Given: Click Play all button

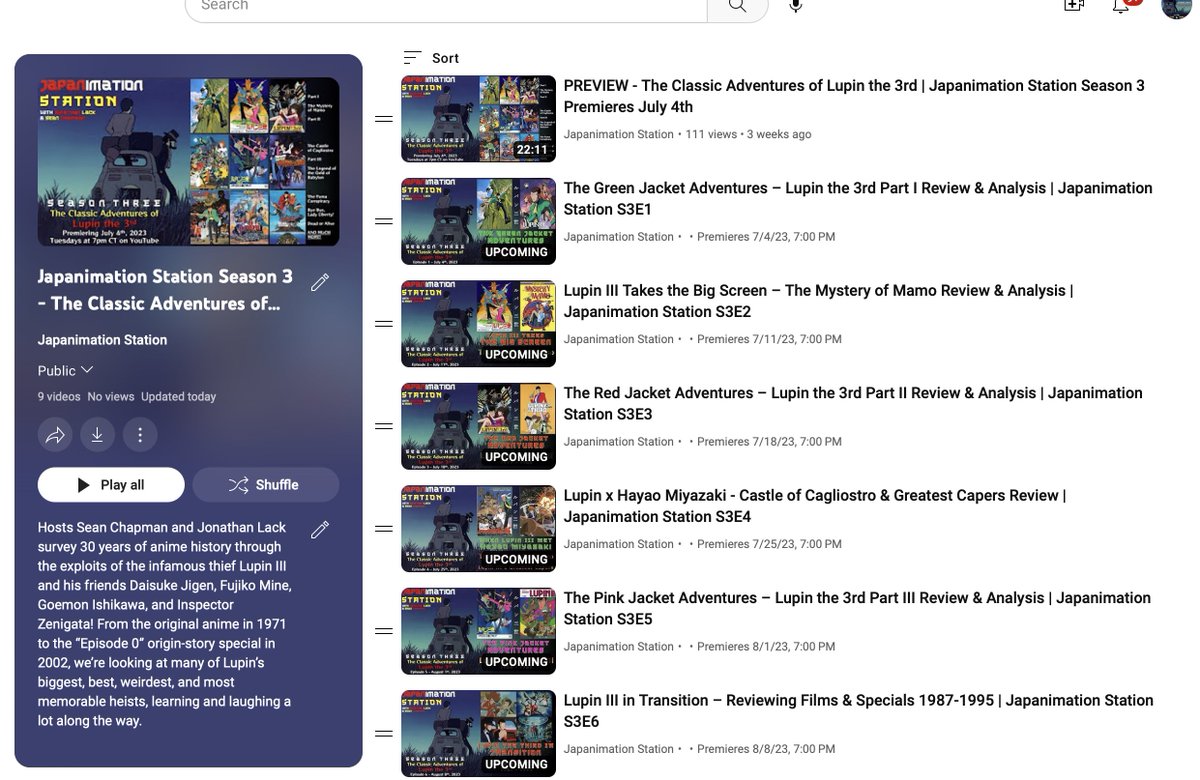Looking at the screenshot, I should point(111,485).
